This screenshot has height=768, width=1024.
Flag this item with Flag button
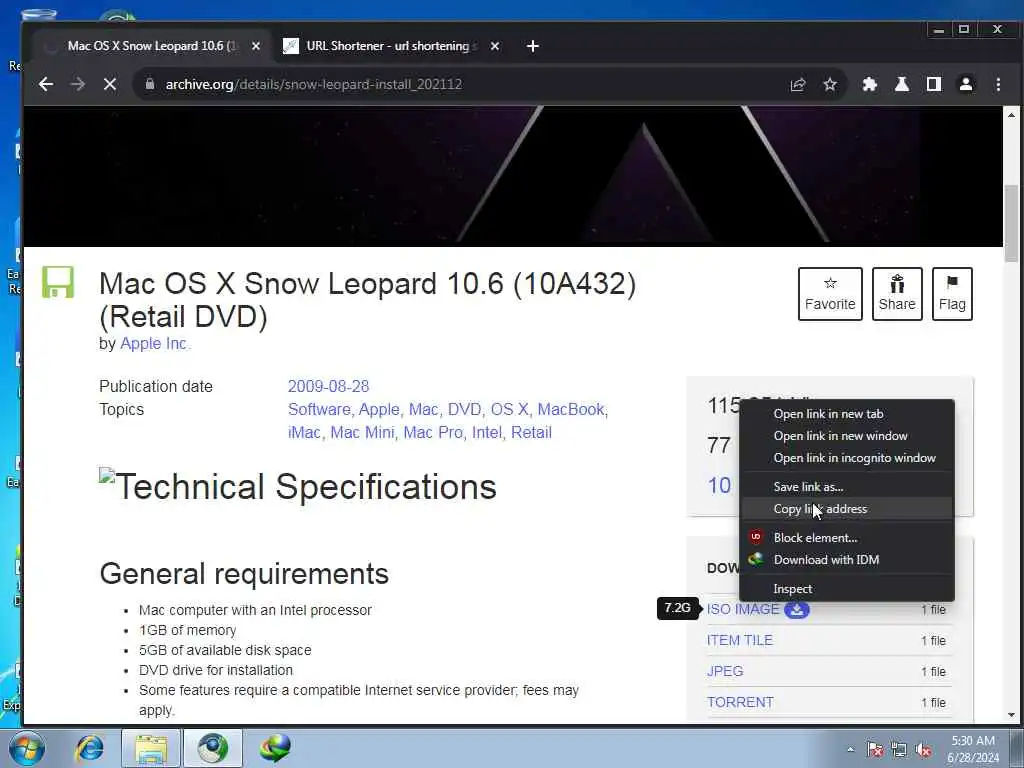pyautogui.click(x=952, y=294)
